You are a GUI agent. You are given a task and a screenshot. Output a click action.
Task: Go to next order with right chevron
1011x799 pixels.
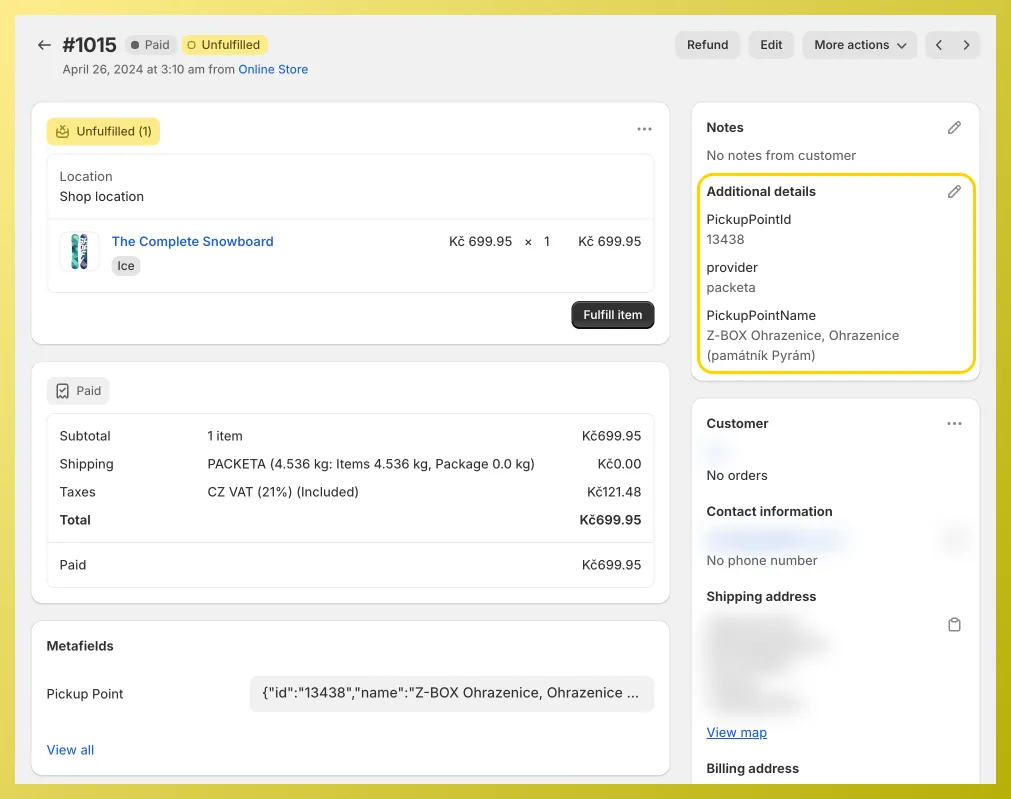[966, 45]
